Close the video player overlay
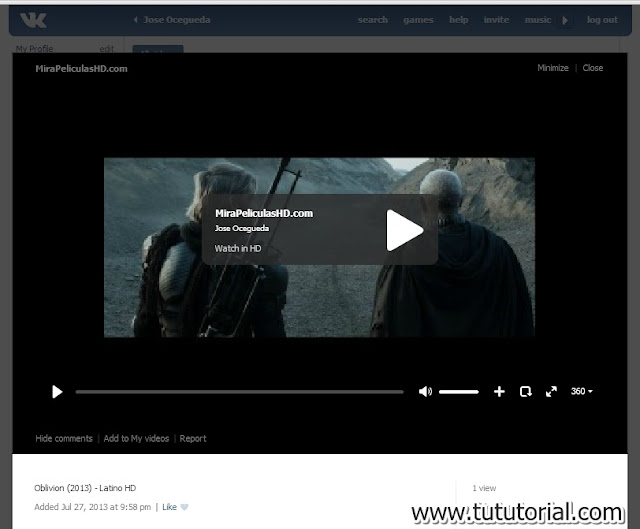 tap(593, 68)
